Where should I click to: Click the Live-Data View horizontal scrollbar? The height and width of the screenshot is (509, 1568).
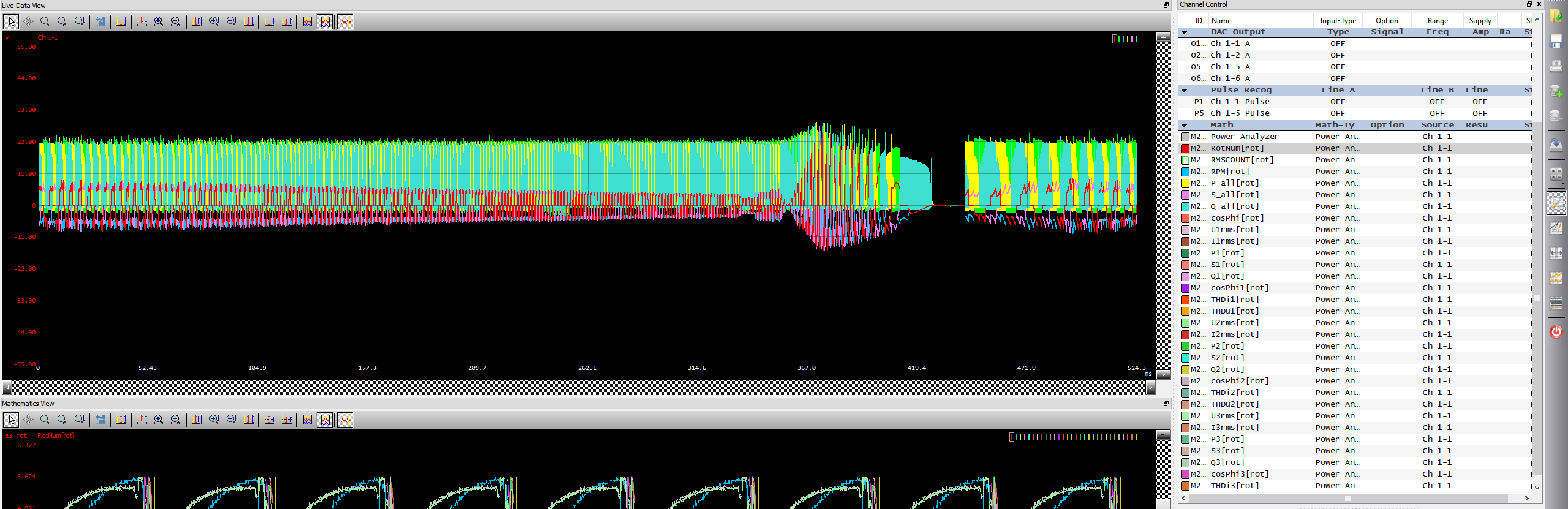coord(576,388)
